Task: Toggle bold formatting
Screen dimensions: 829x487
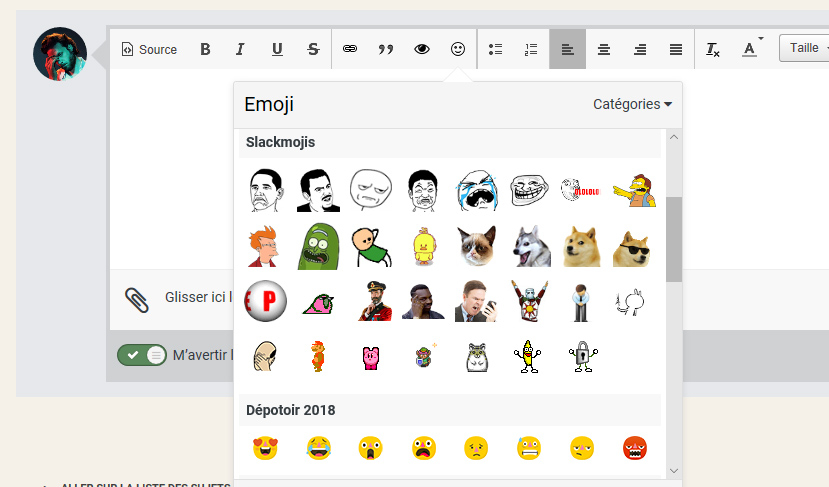Action: (x=205, y=49)
